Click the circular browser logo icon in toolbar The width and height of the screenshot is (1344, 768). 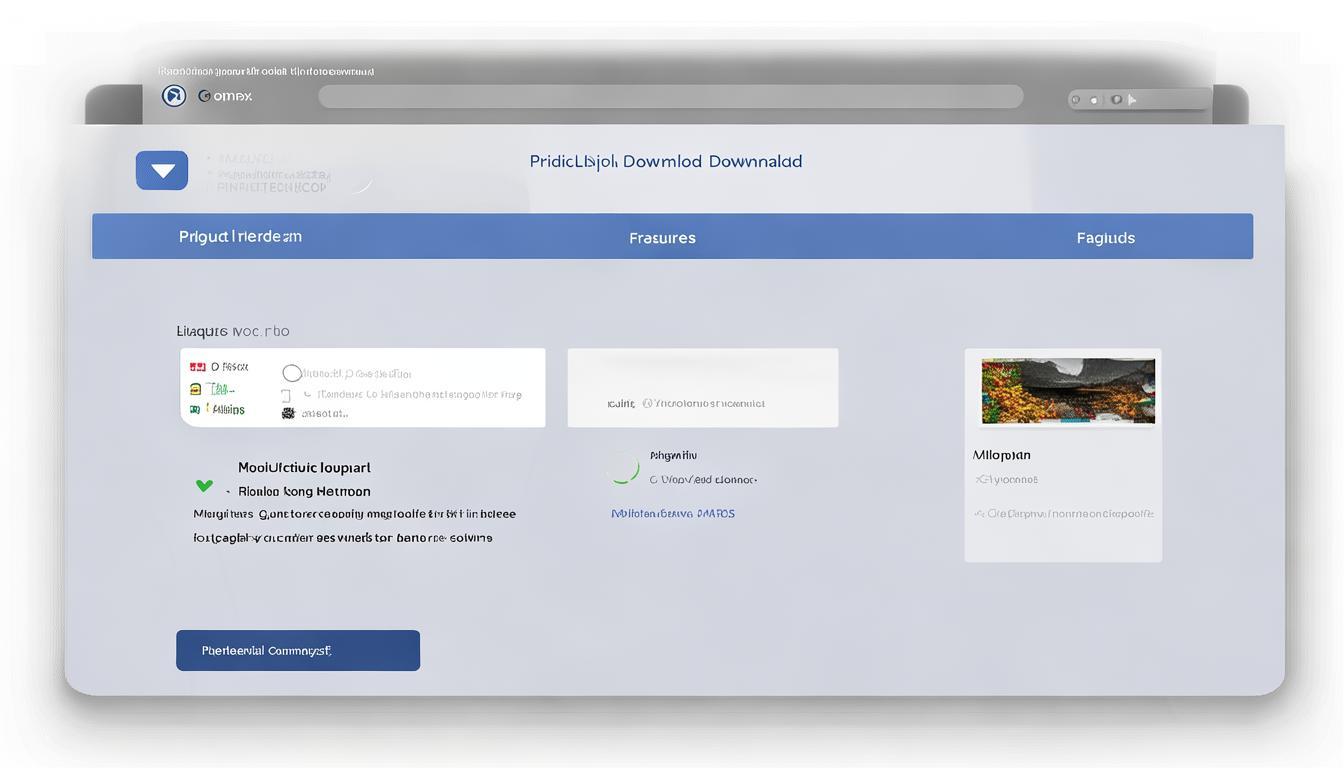pyautogui.click(x=174, y=96)
